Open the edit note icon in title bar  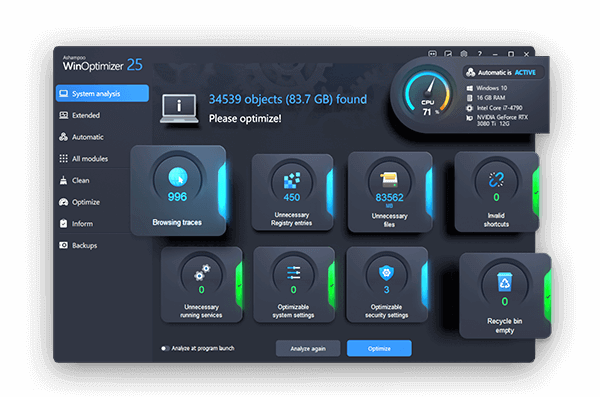tap(448, 54)
